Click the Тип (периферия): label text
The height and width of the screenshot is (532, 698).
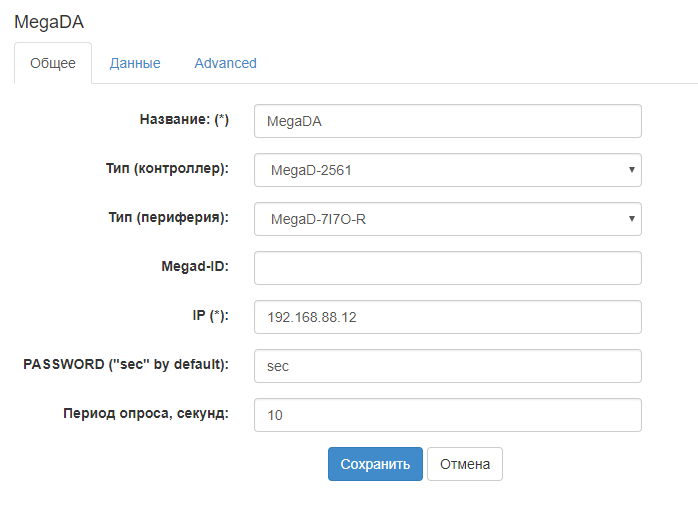click(x=167, y=217)
